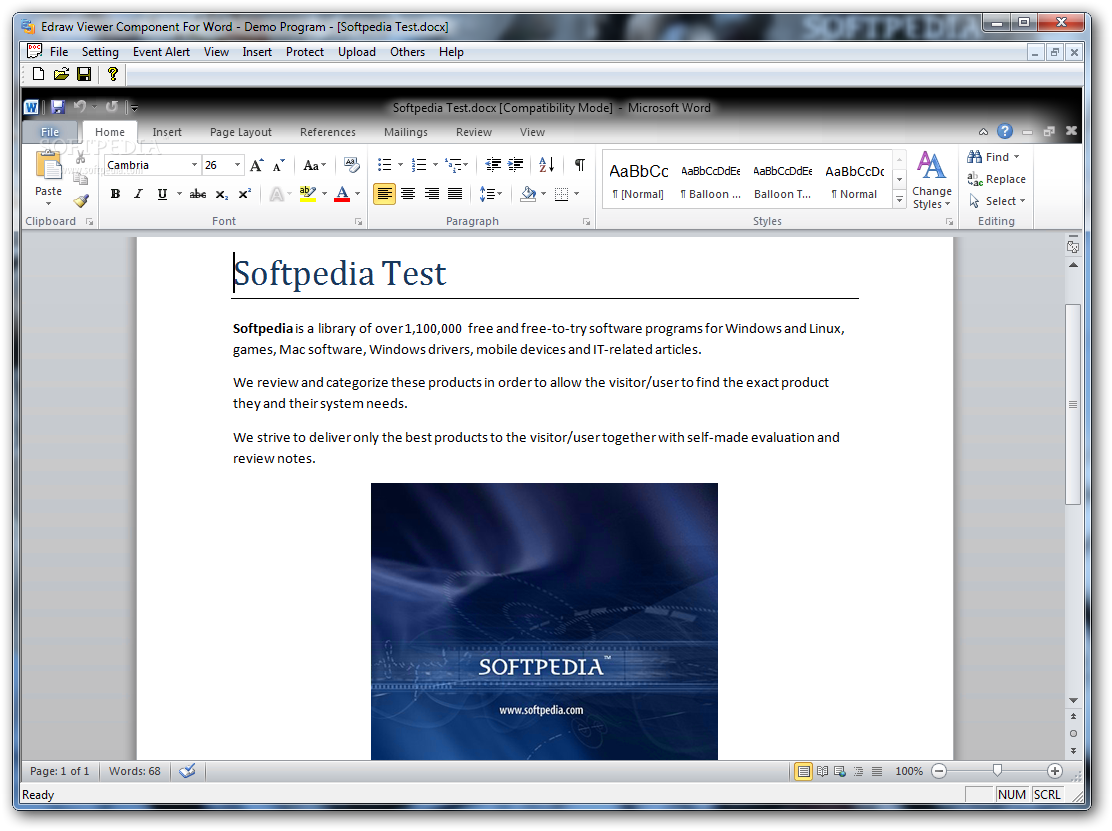Open the Event Alert menu
This screenshot has width=1112, height=831.
[x=161, y=52]
